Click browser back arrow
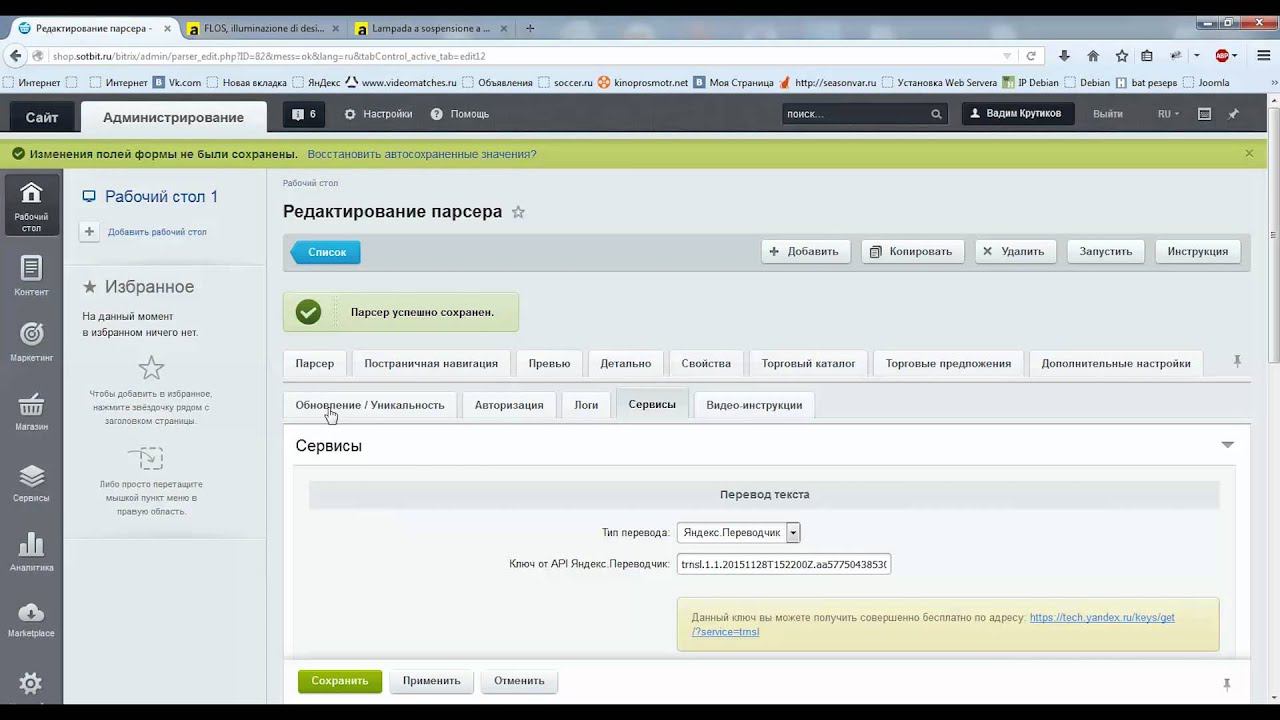Screen dimensions: 1280x720 pos(15,56)
